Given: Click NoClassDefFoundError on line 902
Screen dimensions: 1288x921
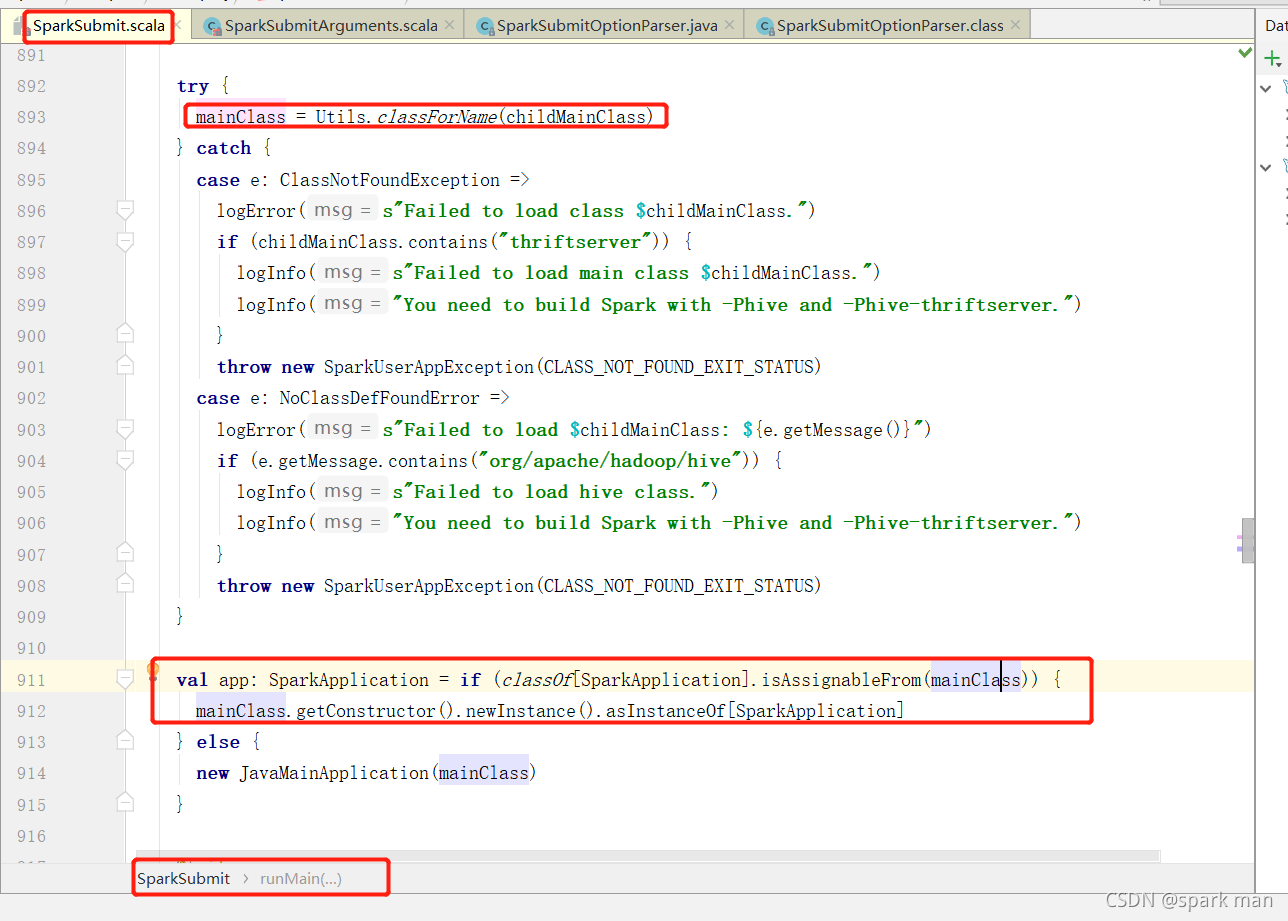Looking at the screenshot, I should pos(380,398).
